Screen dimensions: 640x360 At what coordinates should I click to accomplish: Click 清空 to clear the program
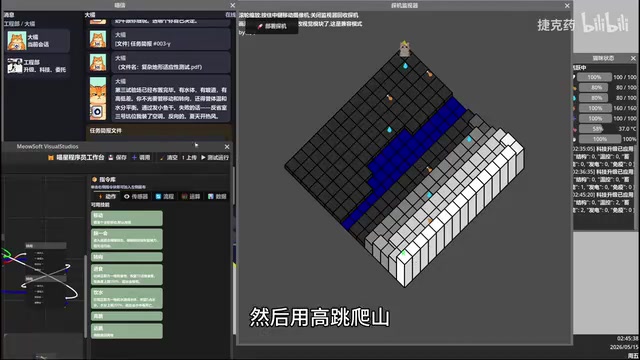tap(169, 158)
